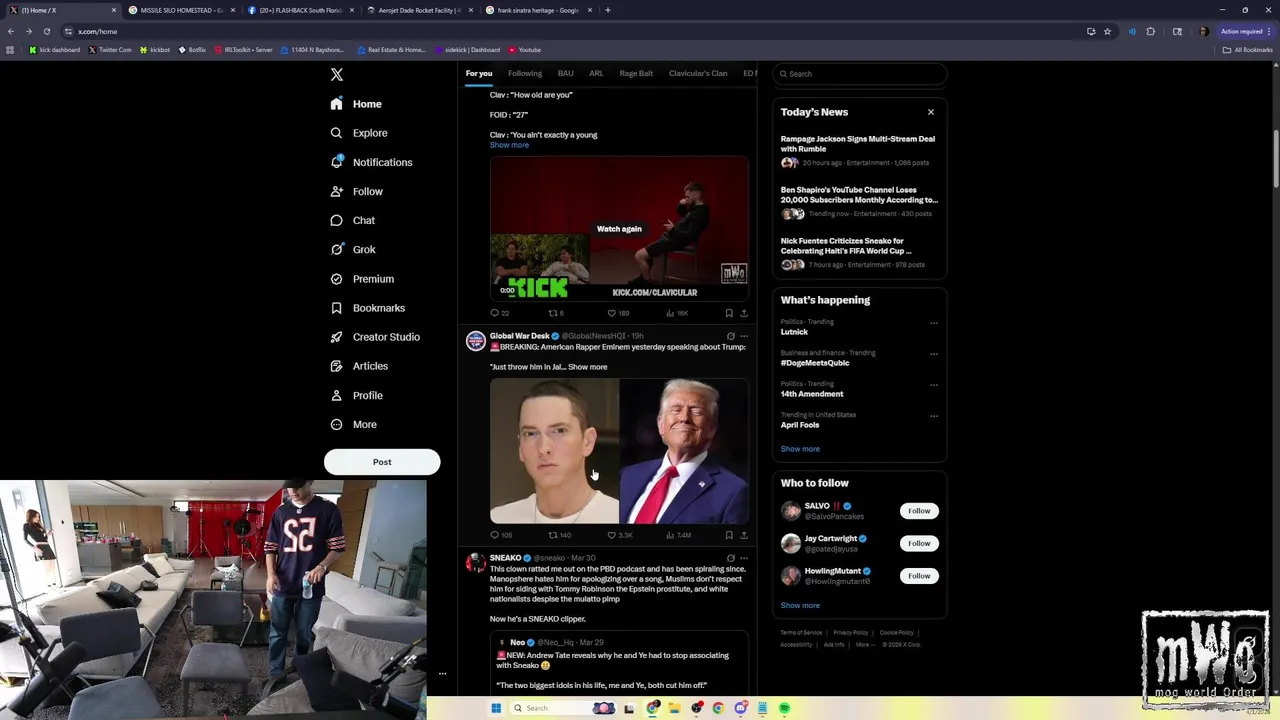Open Spotify from the taskbar
1280x720 pixels.
(784, 708)
